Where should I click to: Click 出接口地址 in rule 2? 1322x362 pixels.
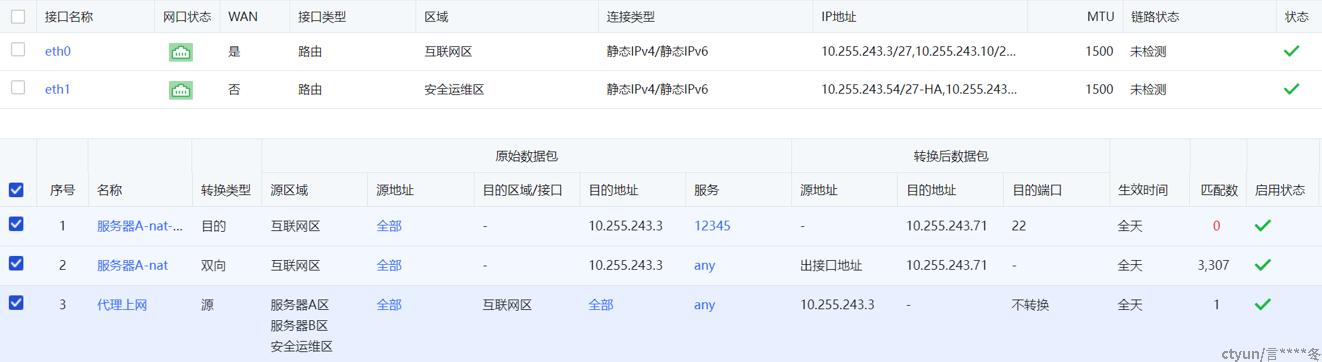click(x=831, y=265)
